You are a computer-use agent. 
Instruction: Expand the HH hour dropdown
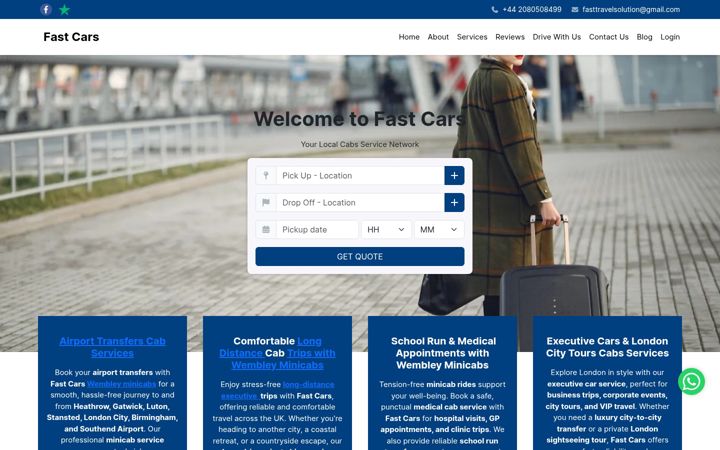click(x=386, y=230)
